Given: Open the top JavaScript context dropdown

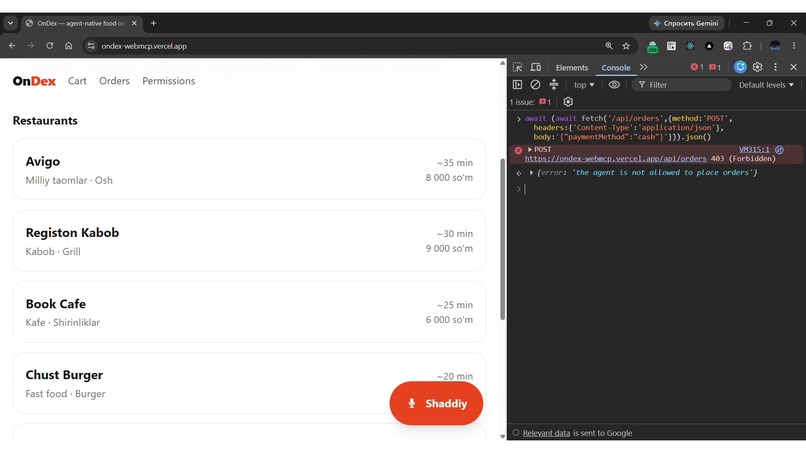Looking at the screenshot, I should (x=584, y=85).
